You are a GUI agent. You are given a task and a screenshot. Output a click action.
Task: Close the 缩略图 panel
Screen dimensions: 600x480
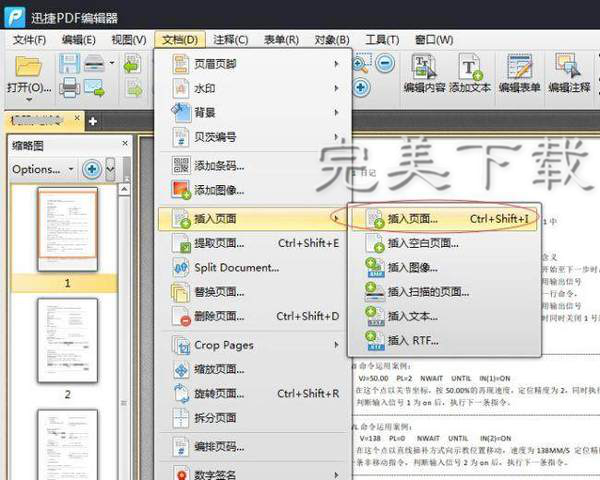coord(126,144)
